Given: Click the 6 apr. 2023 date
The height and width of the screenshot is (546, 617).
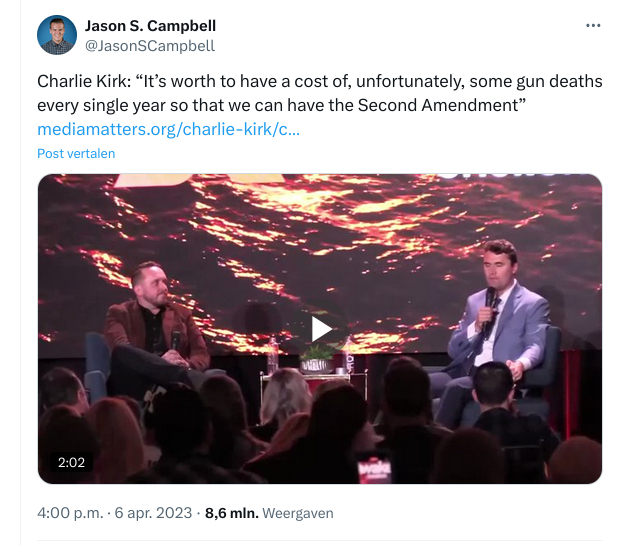Looking at the screenshot, I should point(154,513).
